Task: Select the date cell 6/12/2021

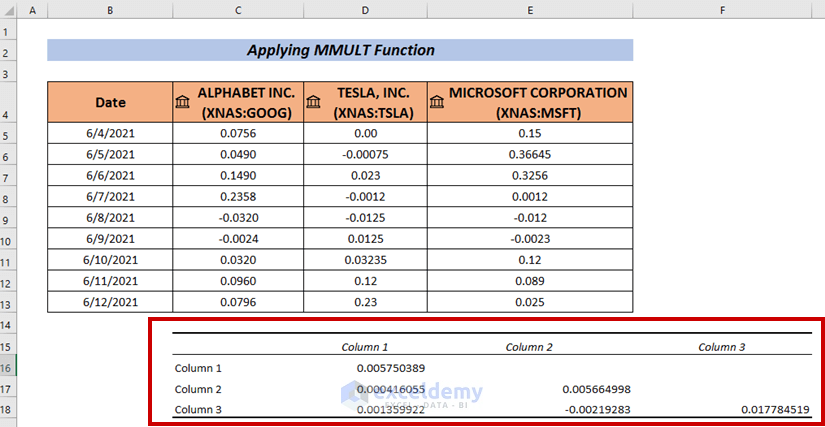Action: pyautogui.click(x=110, y=302)
